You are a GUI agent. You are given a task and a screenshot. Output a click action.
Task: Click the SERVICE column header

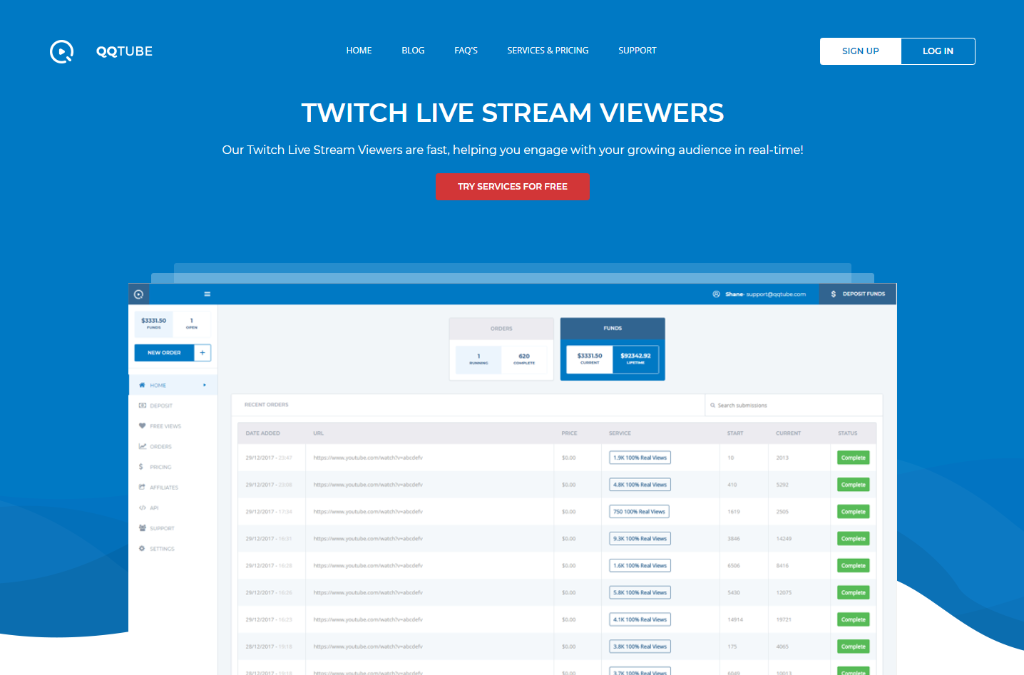coord(620,433)
